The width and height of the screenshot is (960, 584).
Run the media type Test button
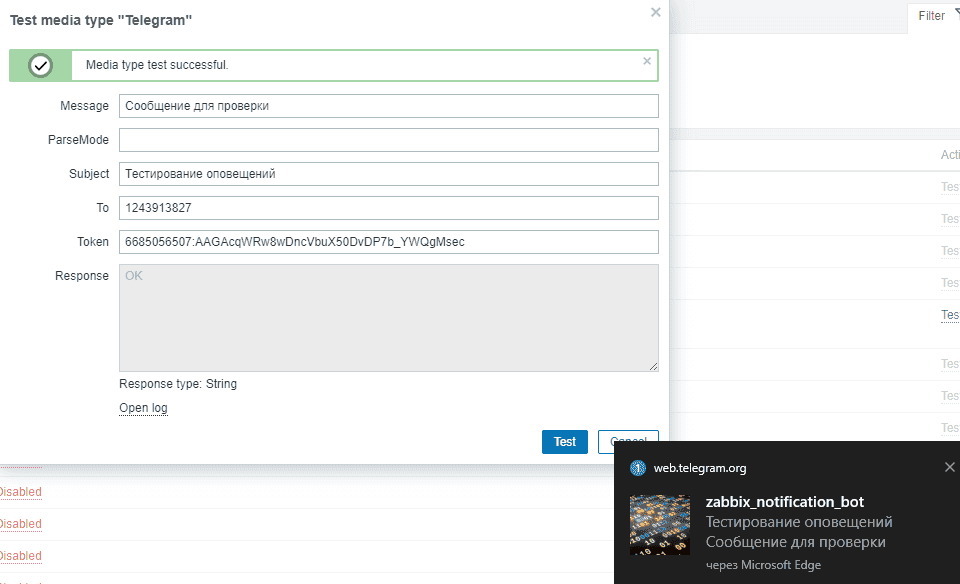tap(564, 442)
